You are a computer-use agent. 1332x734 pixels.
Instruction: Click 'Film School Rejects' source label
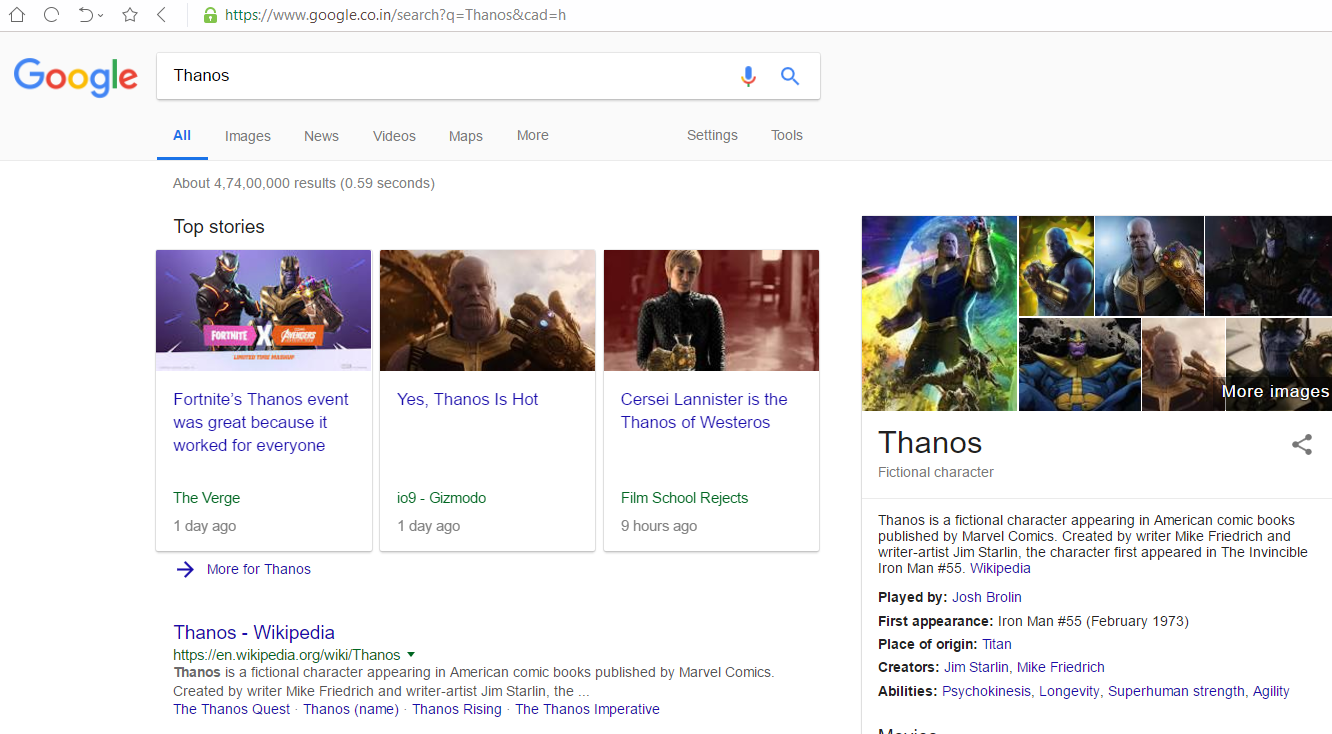[685, 498]
